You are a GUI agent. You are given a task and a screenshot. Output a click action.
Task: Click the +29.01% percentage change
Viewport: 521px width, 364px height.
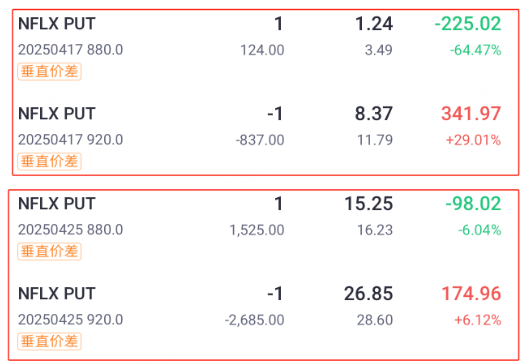coord(473,140)
